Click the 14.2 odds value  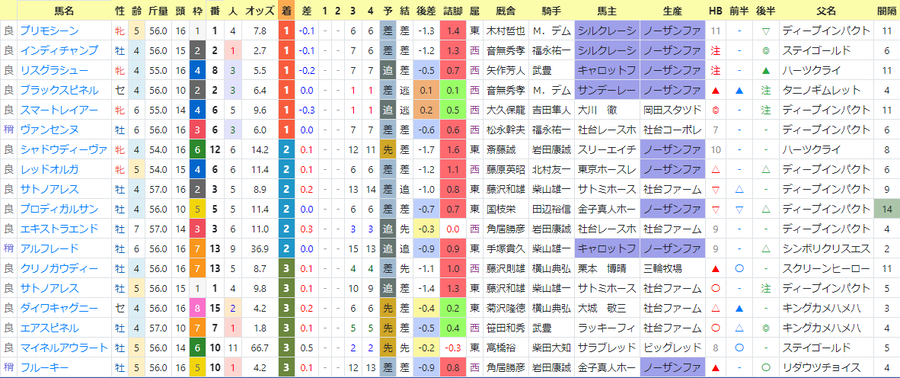(x=259, y=150)
